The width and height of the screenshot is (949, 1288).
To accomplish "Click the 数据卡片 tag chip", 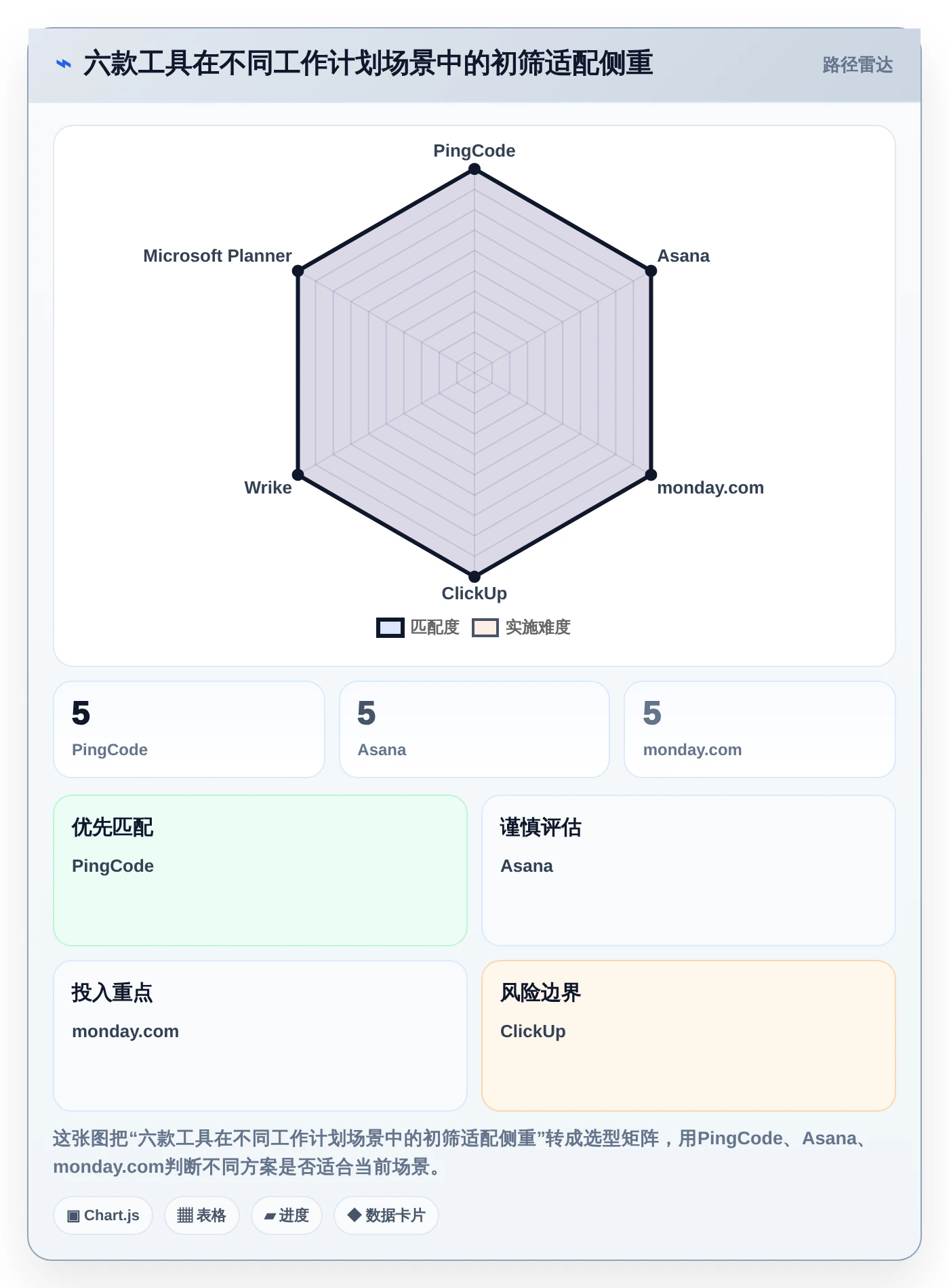I will pos(386,1215).
